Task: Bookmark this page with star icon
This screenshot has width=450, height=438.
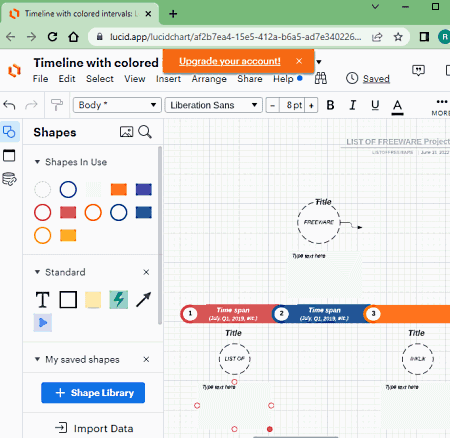Action: click(x=398, y=37)
